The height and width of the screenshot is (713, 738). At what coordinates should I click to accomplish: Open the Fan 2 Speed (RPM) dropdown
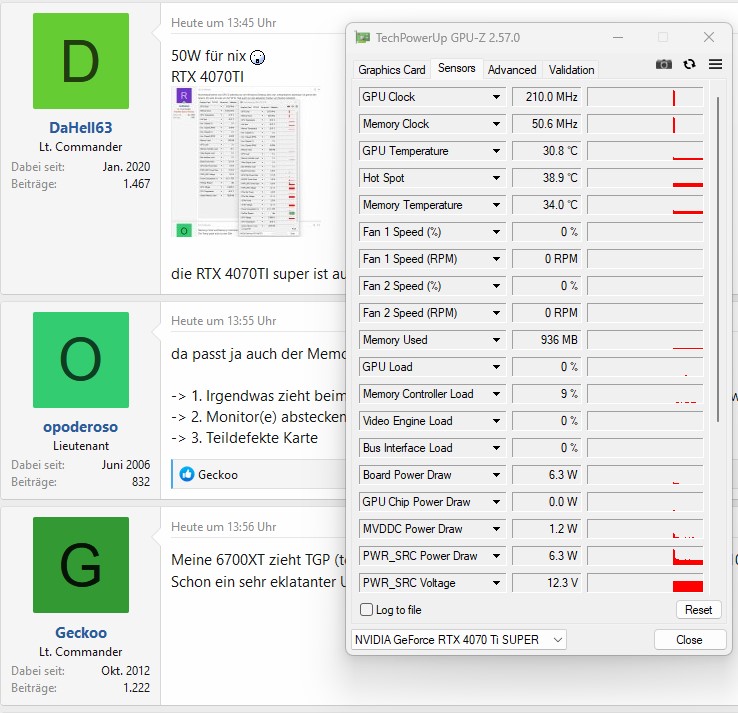coord(496,313)
